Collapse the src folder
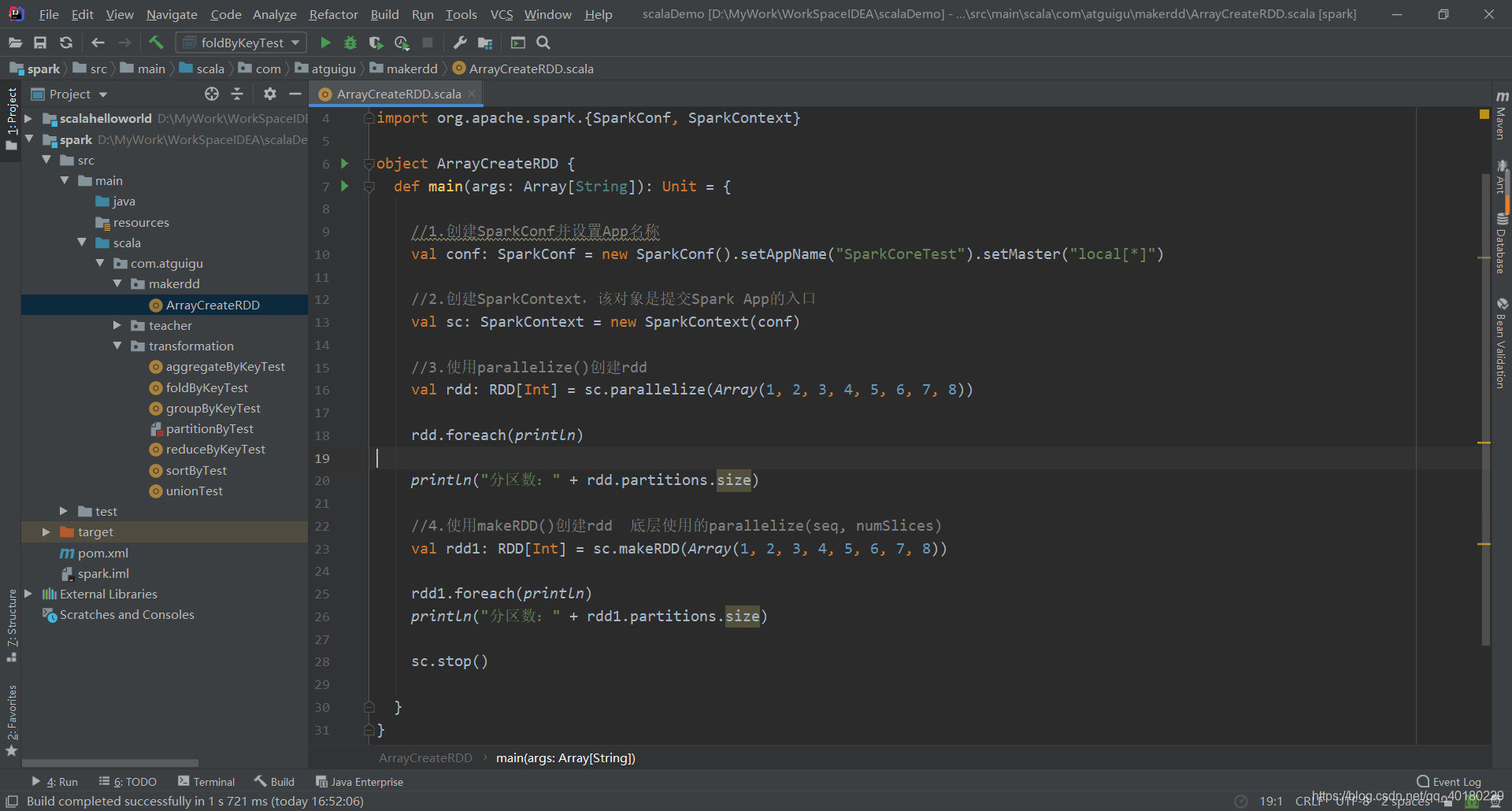The height and width of the screenshot is (811, 1512). tap(46, 159)
